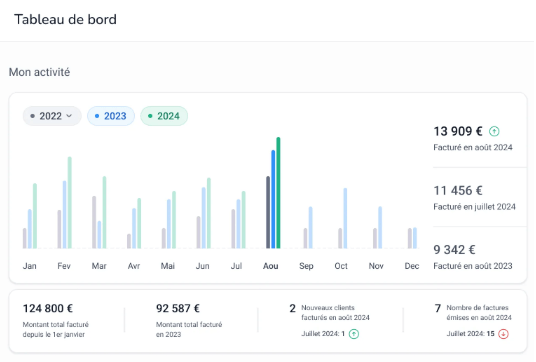
Task: Click the green up arrow beside Juillet 2024: 1
Action: coord(354,334)
